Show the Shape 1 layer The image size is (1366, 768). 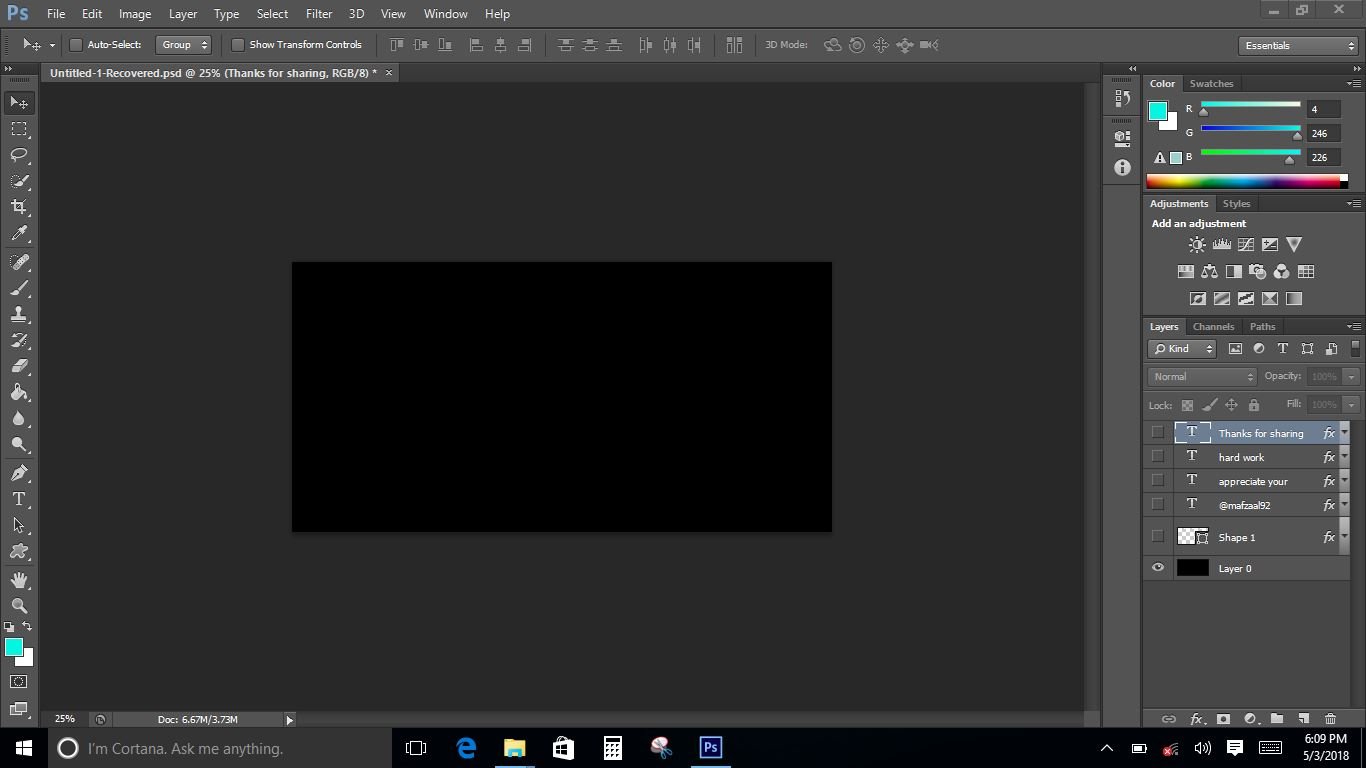(x=1158, y=537)
